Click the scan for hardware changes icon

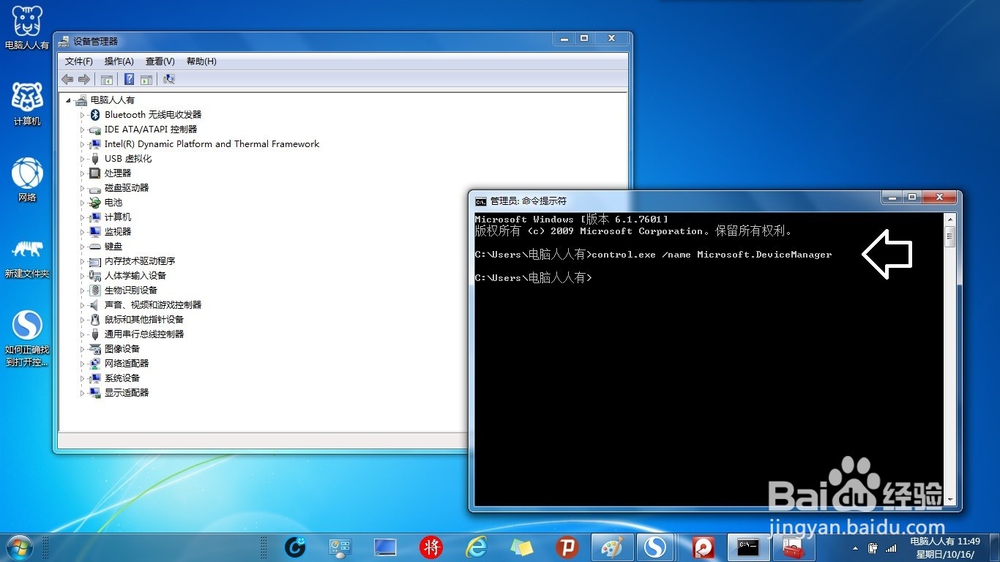click(x=168, y=79)
